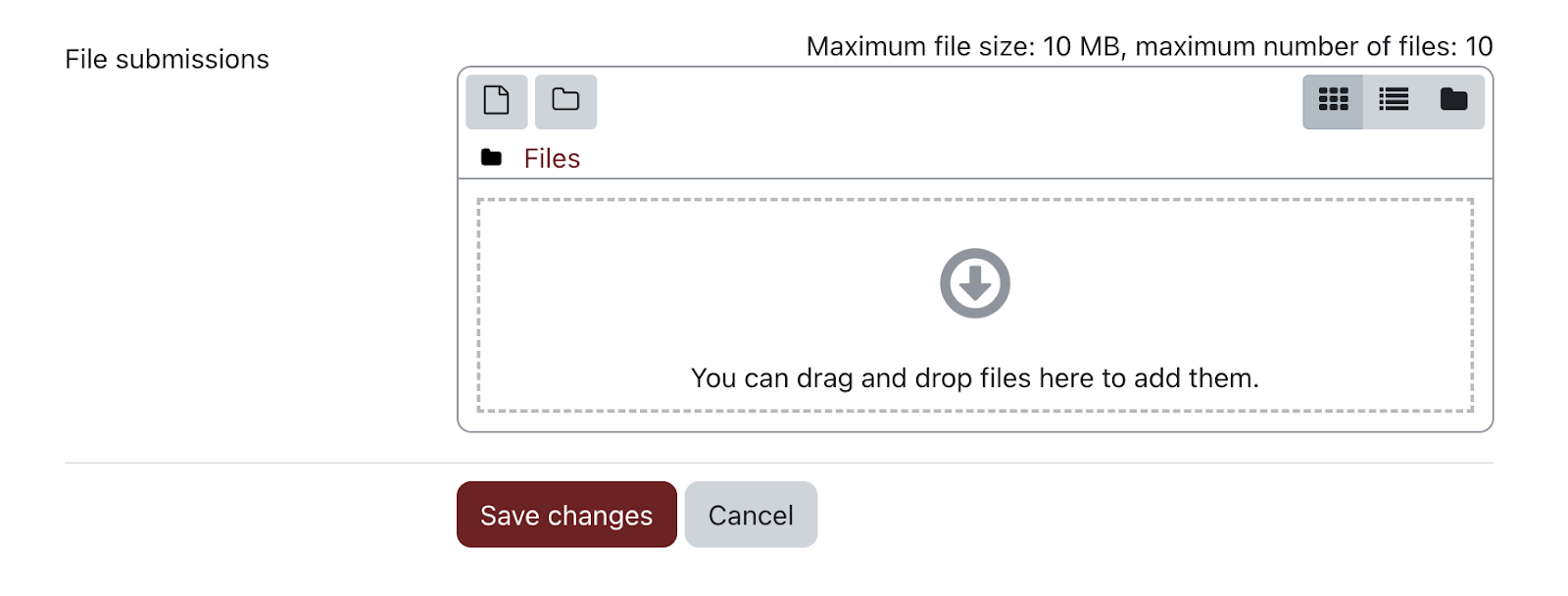The height and width of the screenshot is (596, 1568).
Task: Open the Files root directory breadcrumb
Action: coord(552,157)
